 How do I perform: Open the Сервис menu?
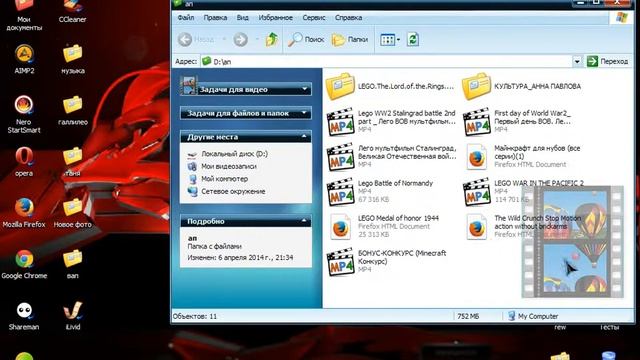coord(314,18)
